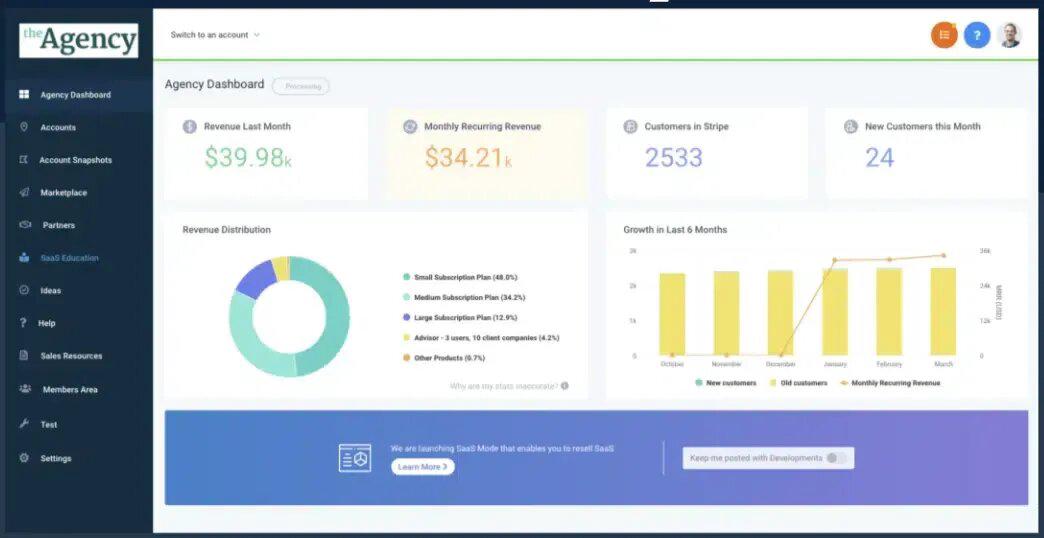
Task: Click the Marketplace paper plane icon
Action: [x=24, y=192]
